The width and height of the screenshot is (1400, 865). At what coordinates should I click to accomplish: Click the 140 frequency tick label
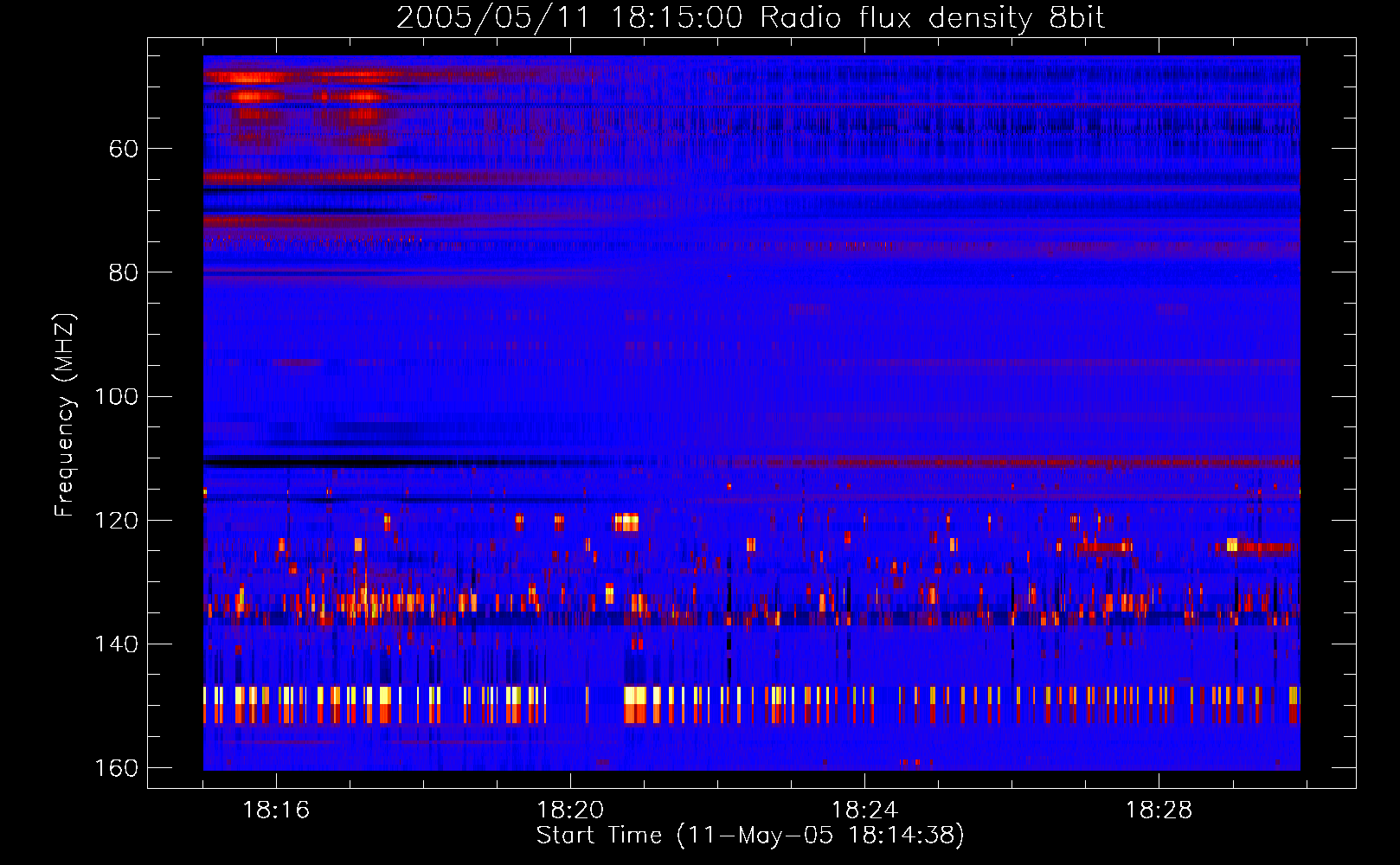(x=117, y=644)
